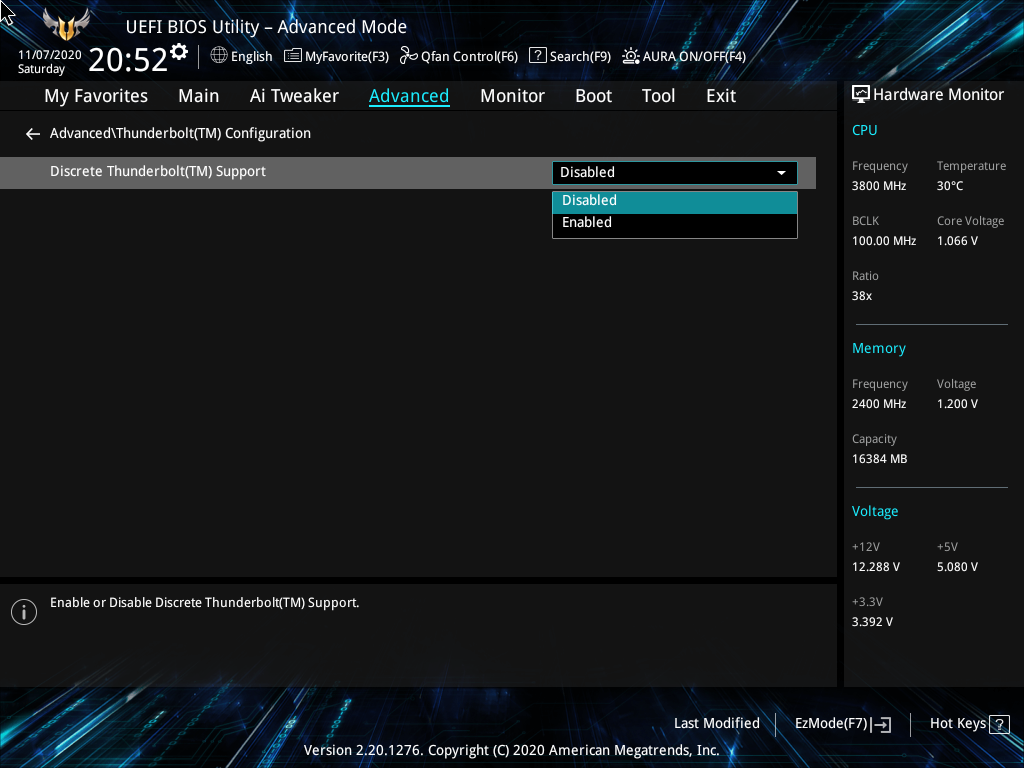Click the Hardware Monitor display icon
1024x768 pixels.
(861, 95)
